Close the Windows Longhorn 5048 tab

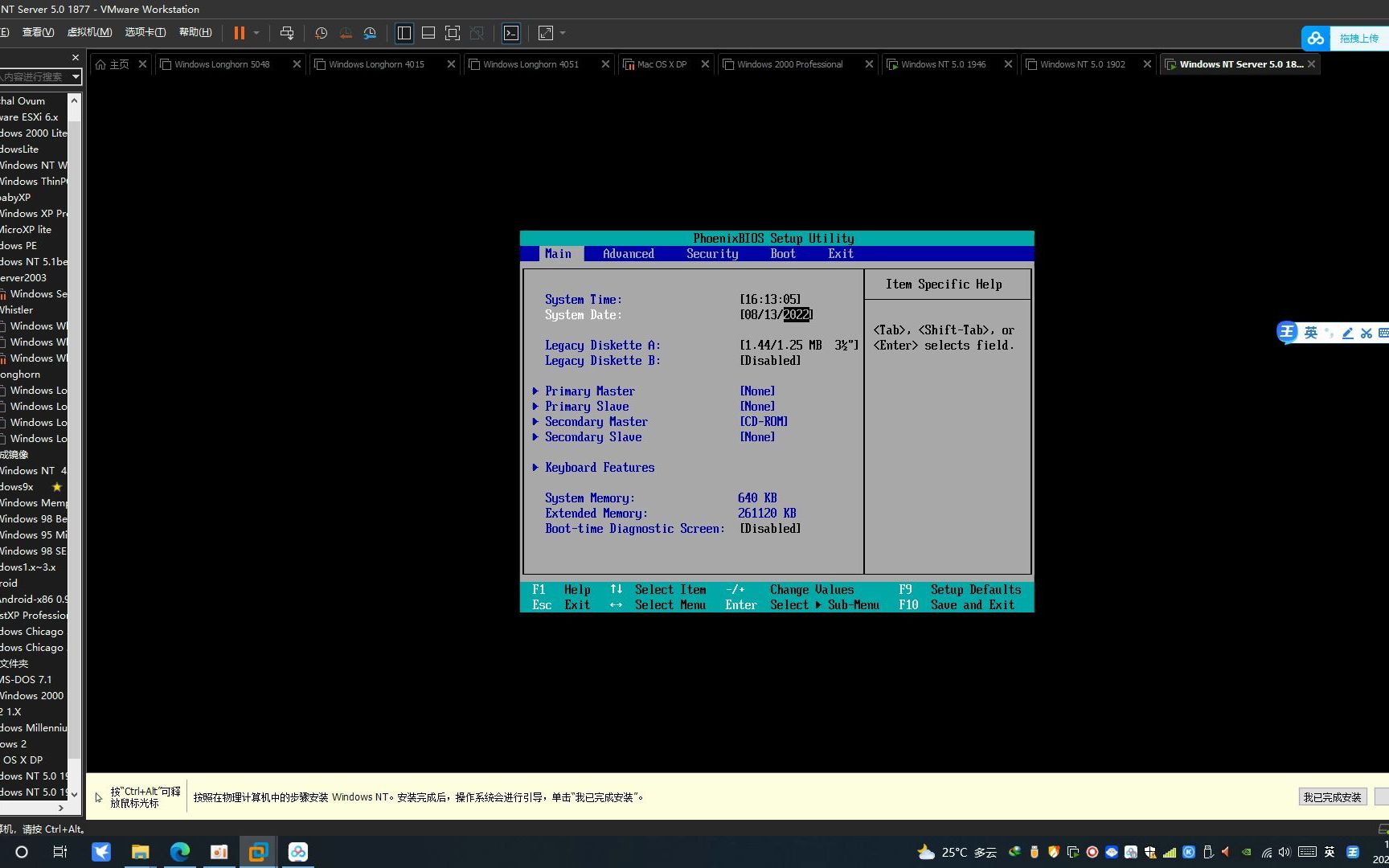pyautogui.click(x=297, y=64)
